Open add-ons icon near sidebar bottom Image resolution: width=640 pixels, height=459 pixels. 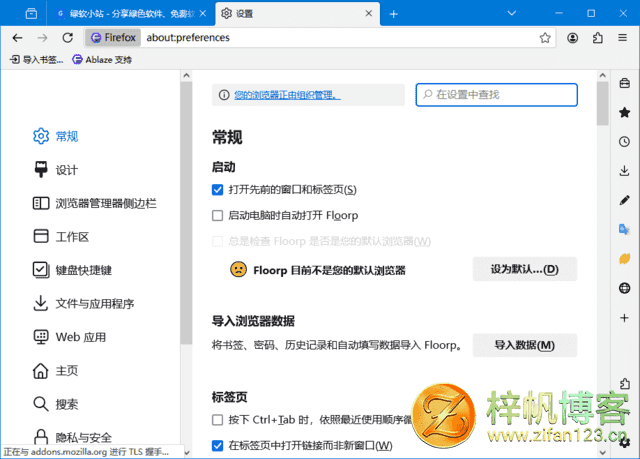point(624,384)
